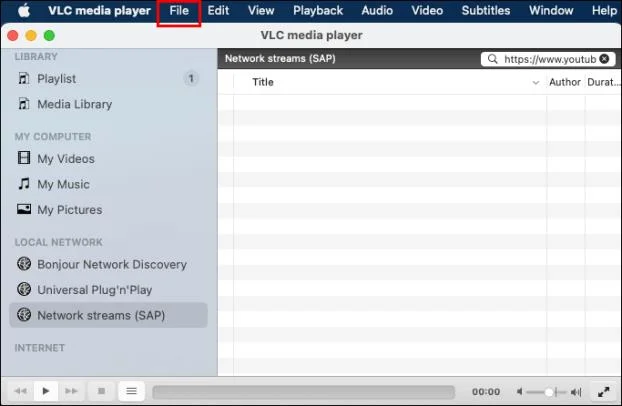622x406 pixels.
Task: Select Media Library in the sidebar
Action: coord(108,104)
